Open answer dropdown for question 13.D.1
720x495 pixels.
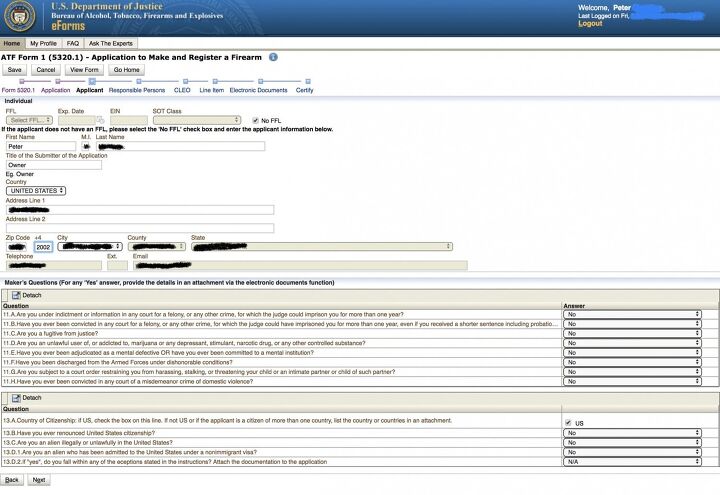coord(632,452)
